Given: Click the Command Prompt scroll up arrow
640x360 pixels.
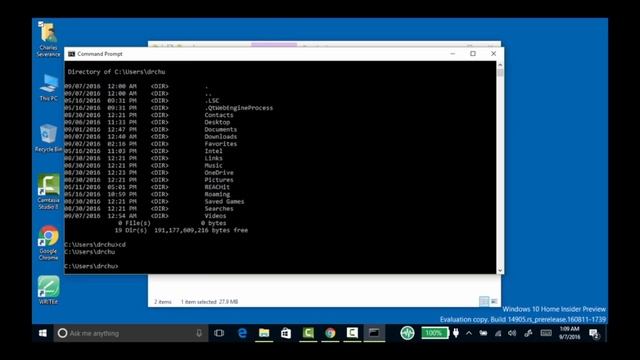Looking at the screenshot, I should pos(500,65).
